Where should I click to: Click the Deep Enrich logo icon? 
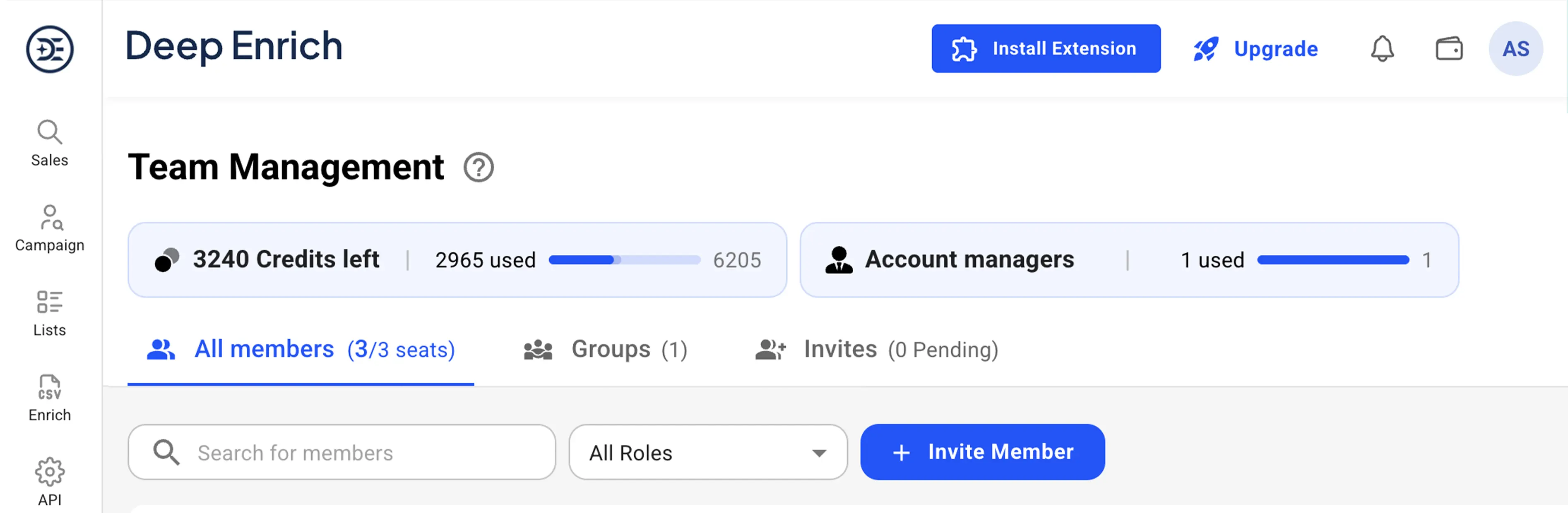point(50,49)
